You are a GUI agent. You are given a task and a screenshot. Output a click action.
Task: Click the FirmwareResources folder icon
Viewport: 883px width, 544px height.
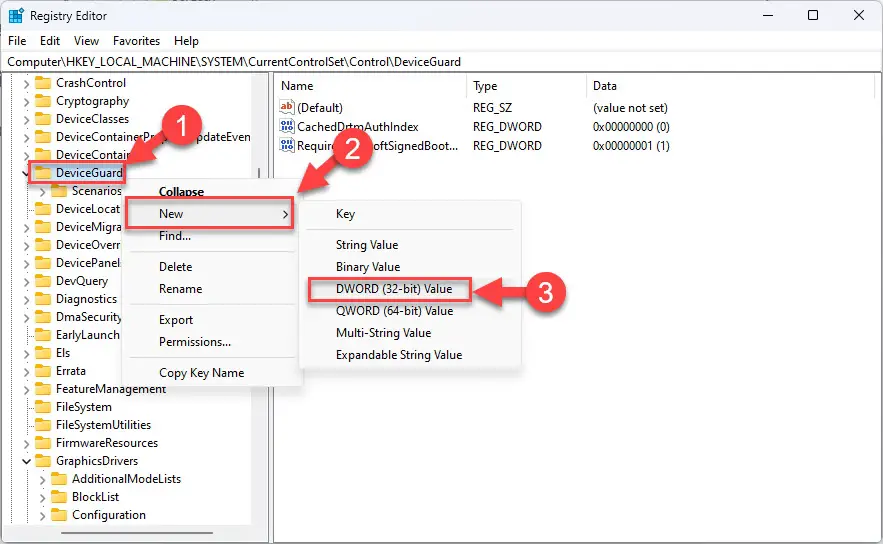[43, 443]
